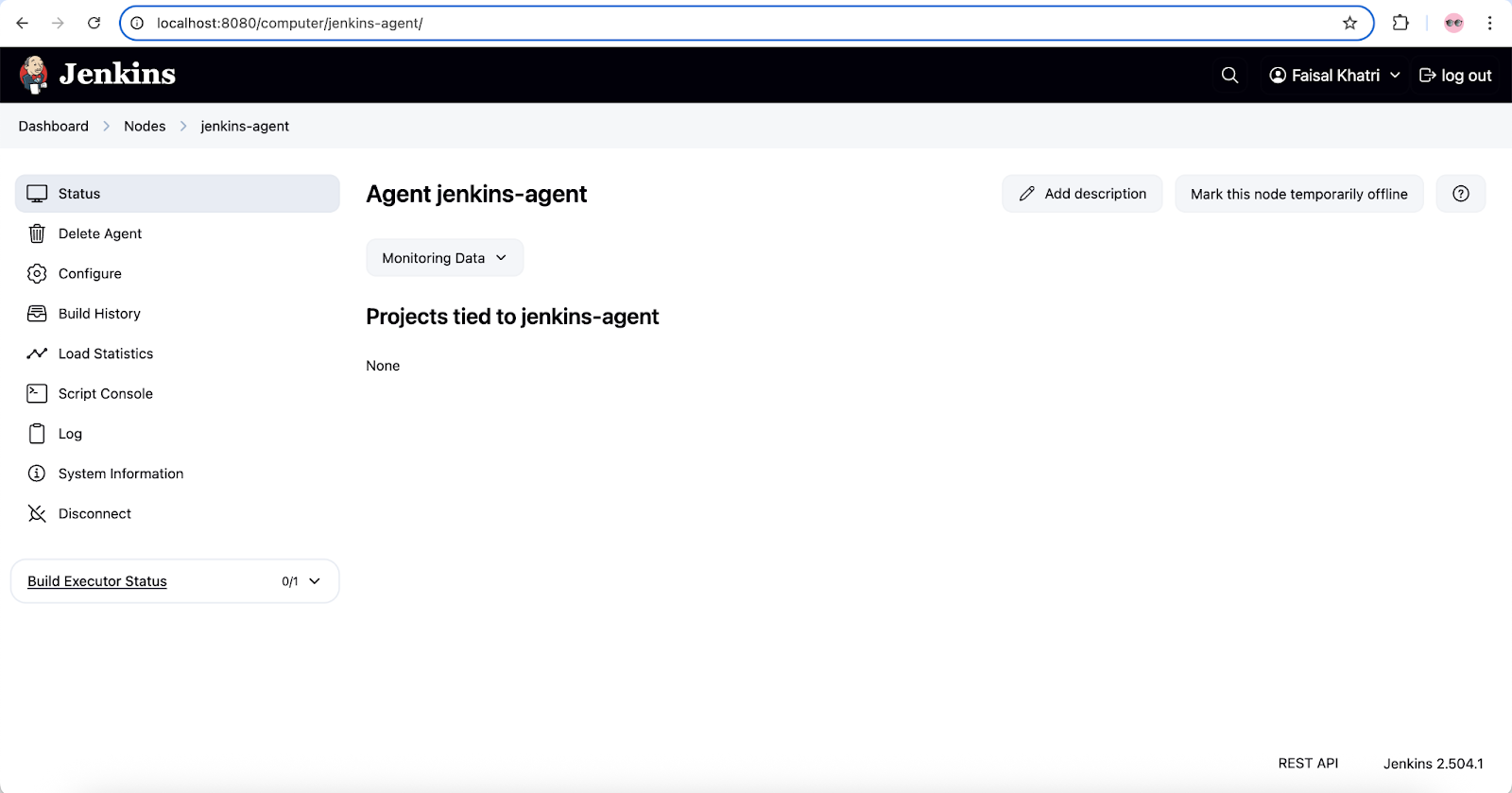Click the Delete Agent trash icon
The image size is (1512, 793).
point(37,233)
